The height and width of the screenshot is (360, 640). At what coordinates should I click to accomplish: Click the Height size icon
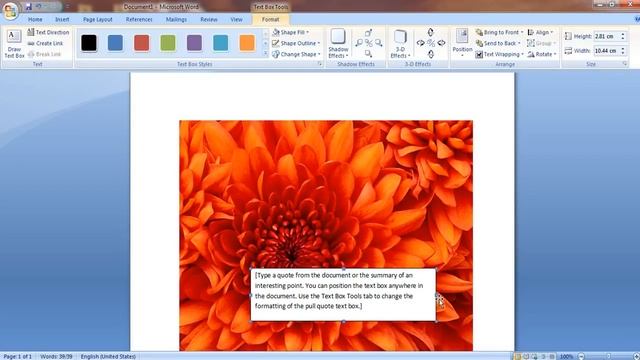click(568, 36)
